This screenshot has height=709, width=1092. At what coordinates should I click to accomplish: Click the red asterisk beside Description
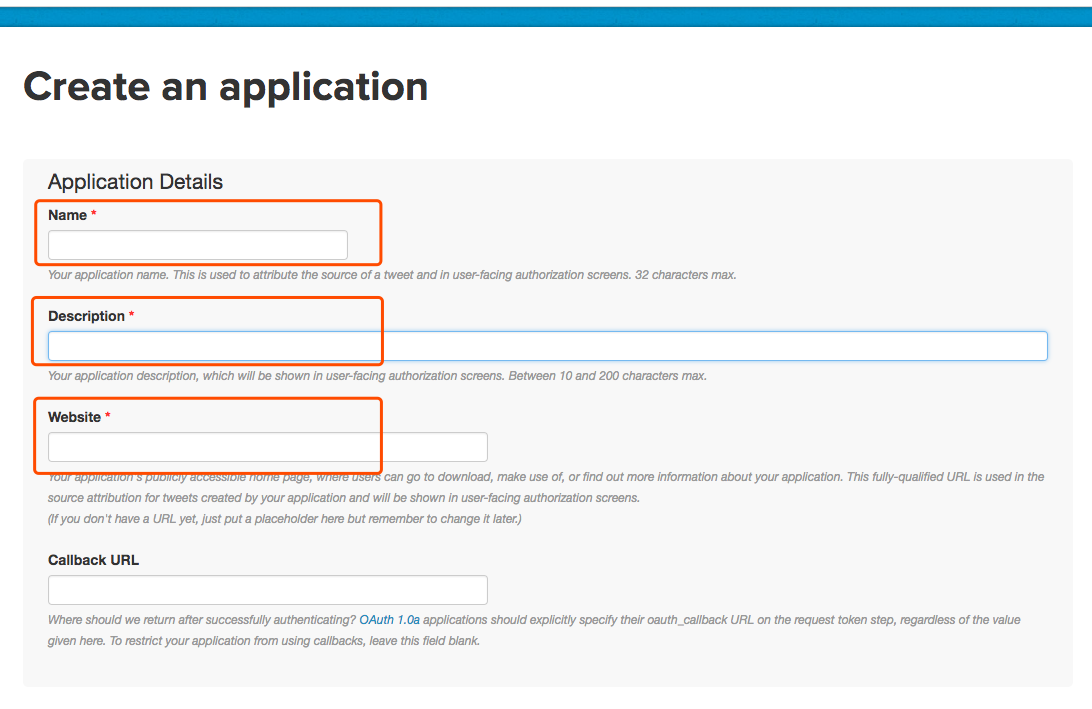[133, 314]
